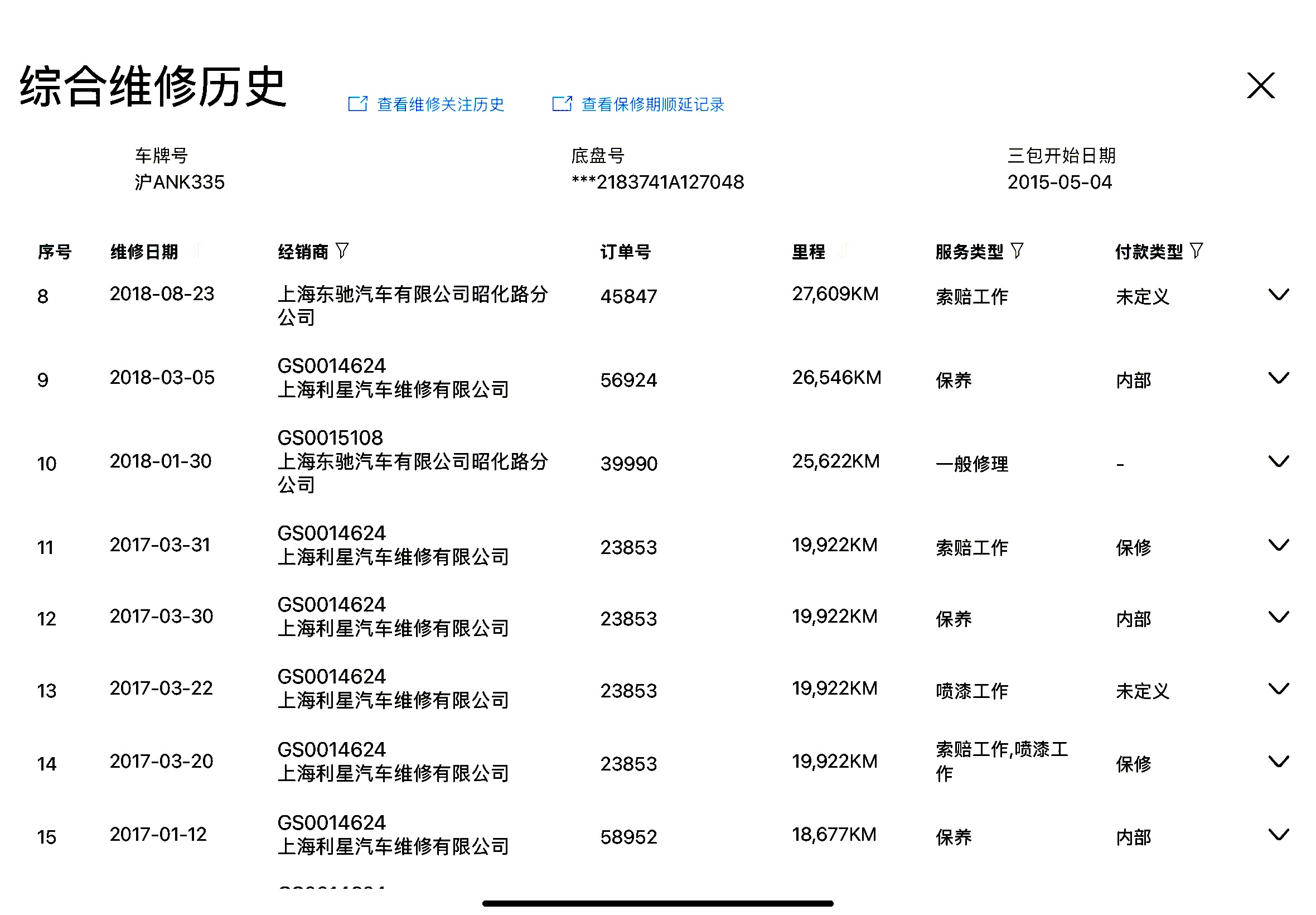The image size is (1316, 915).
Task: Sort by 里程 using the sort icon
Action: click(x=843, y=251)
